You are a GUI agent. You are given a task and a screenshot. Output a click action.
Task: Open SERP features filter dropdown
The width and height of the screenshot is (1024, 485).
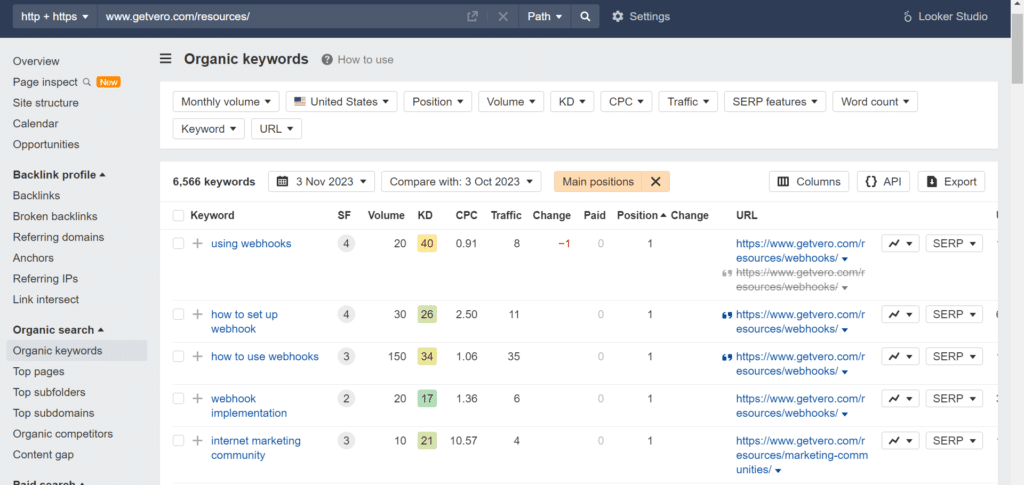pyautogui.click(x=775, y=102)
